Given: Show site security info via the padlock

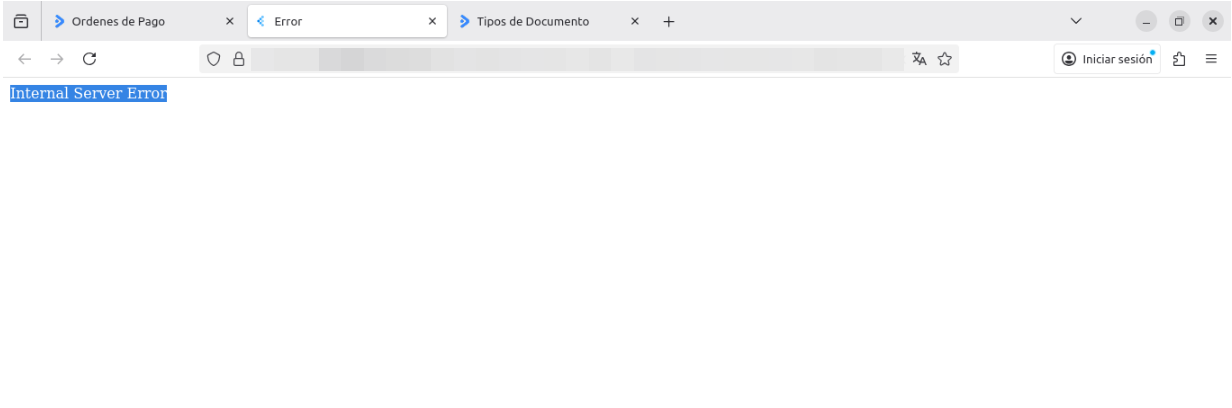Looking at the screenshot, I should click(x=238, y=59).
